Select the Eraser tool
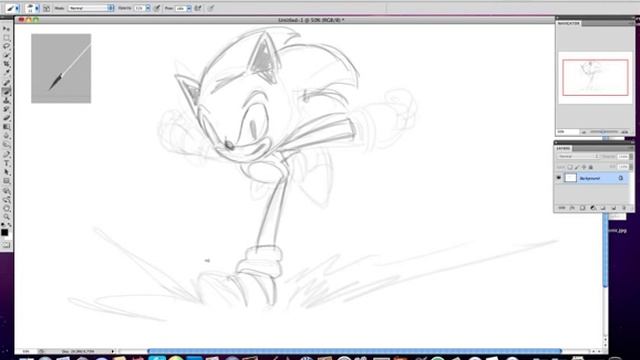This screenshot has width=640, height=360. pos(6,118)
